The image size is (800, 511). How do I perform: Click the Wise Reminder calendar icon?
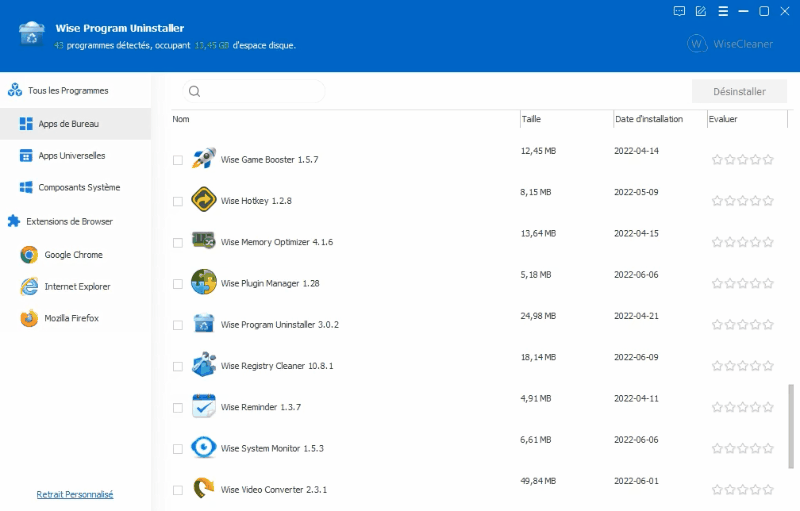[x=204, y=406]
